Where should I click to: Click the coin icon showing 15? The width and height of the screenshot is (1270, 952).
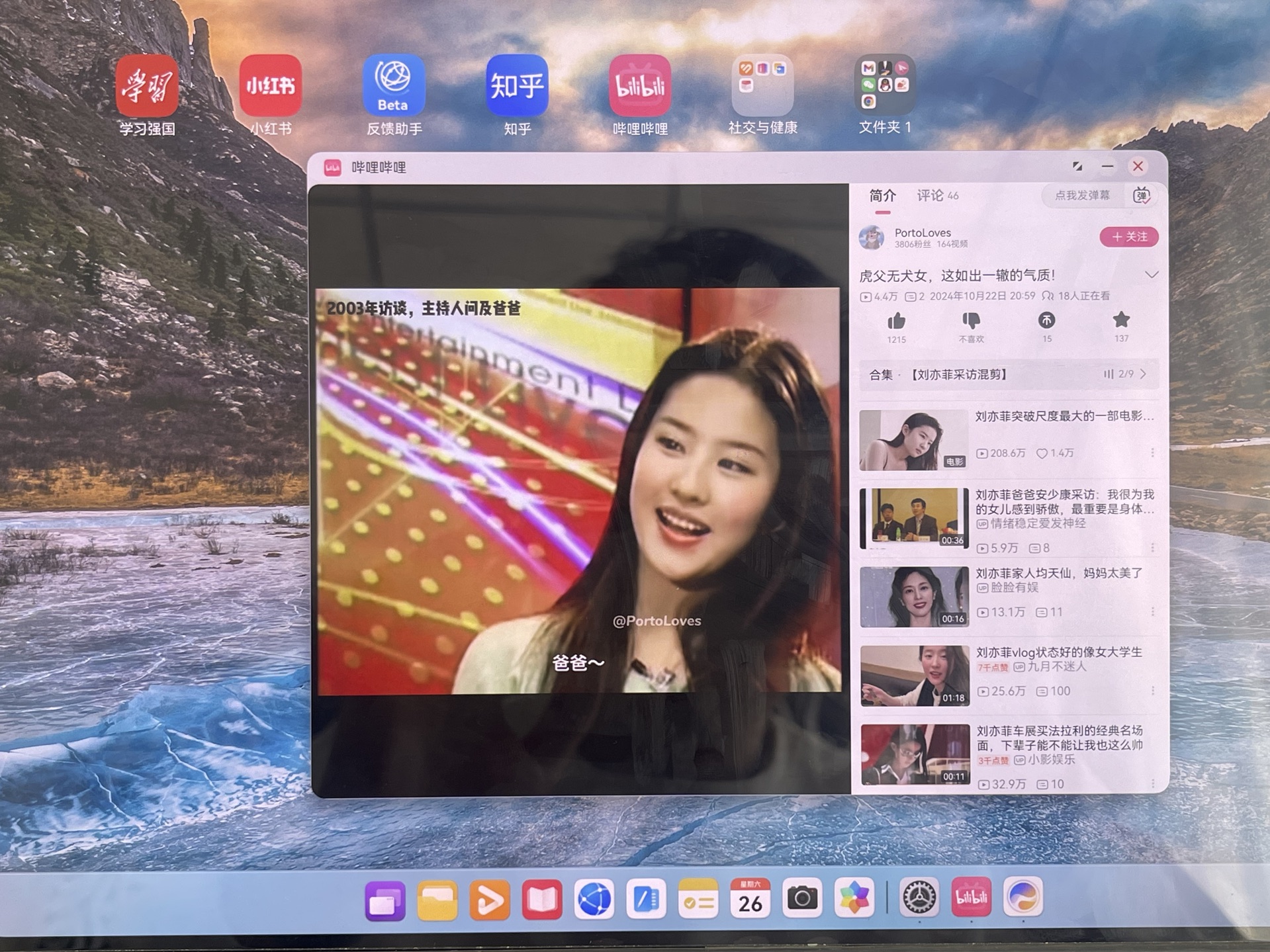(x=1046, y=320)
